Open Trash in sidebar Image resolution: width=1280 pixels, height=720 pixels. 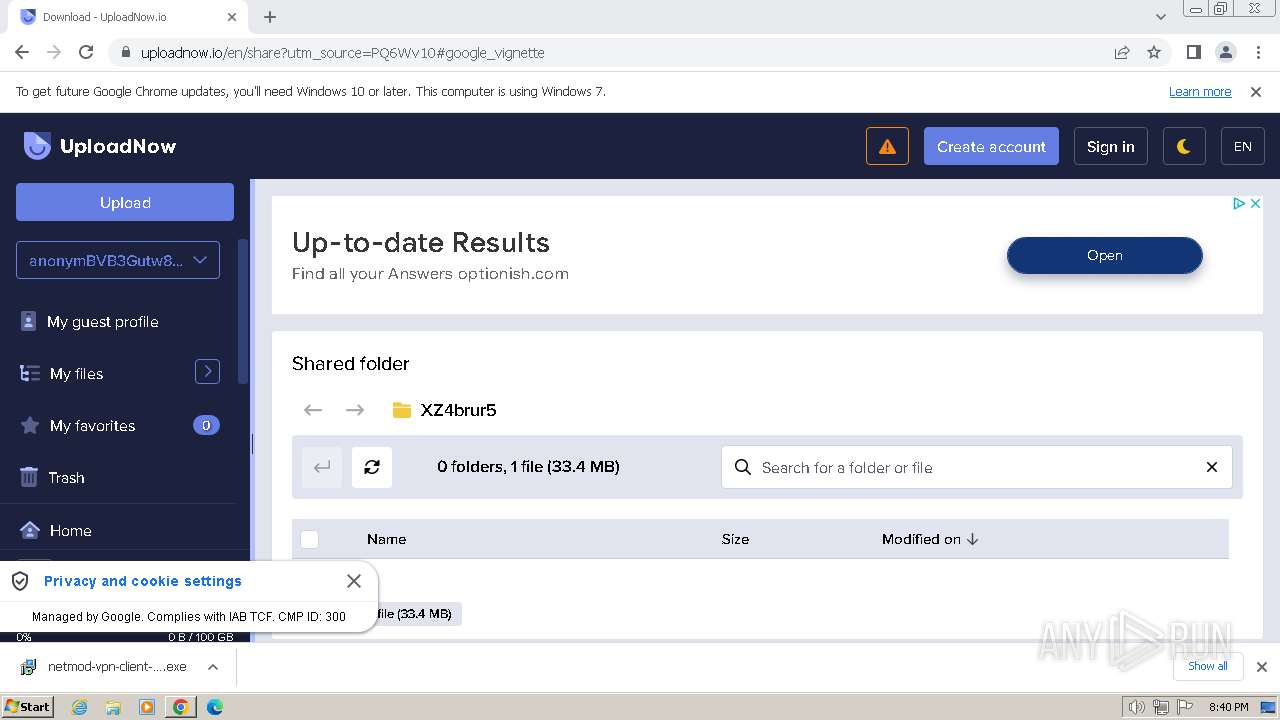coord(66,478)
